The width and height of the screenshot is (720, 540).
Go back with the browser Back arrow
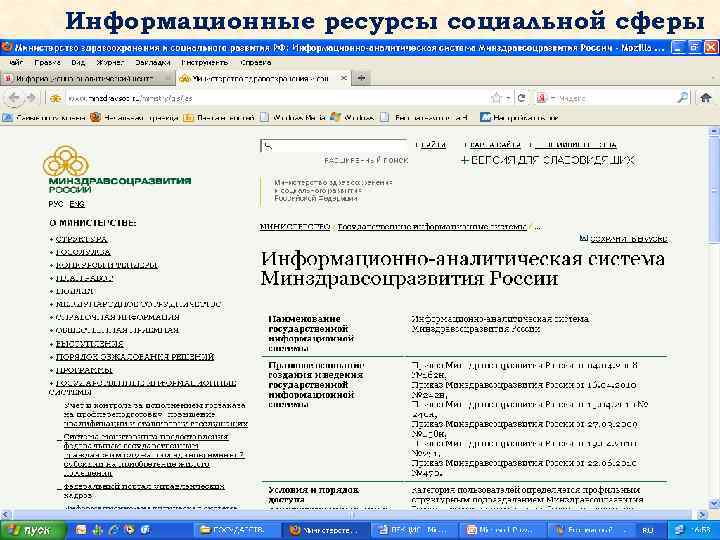pos(14,98)
